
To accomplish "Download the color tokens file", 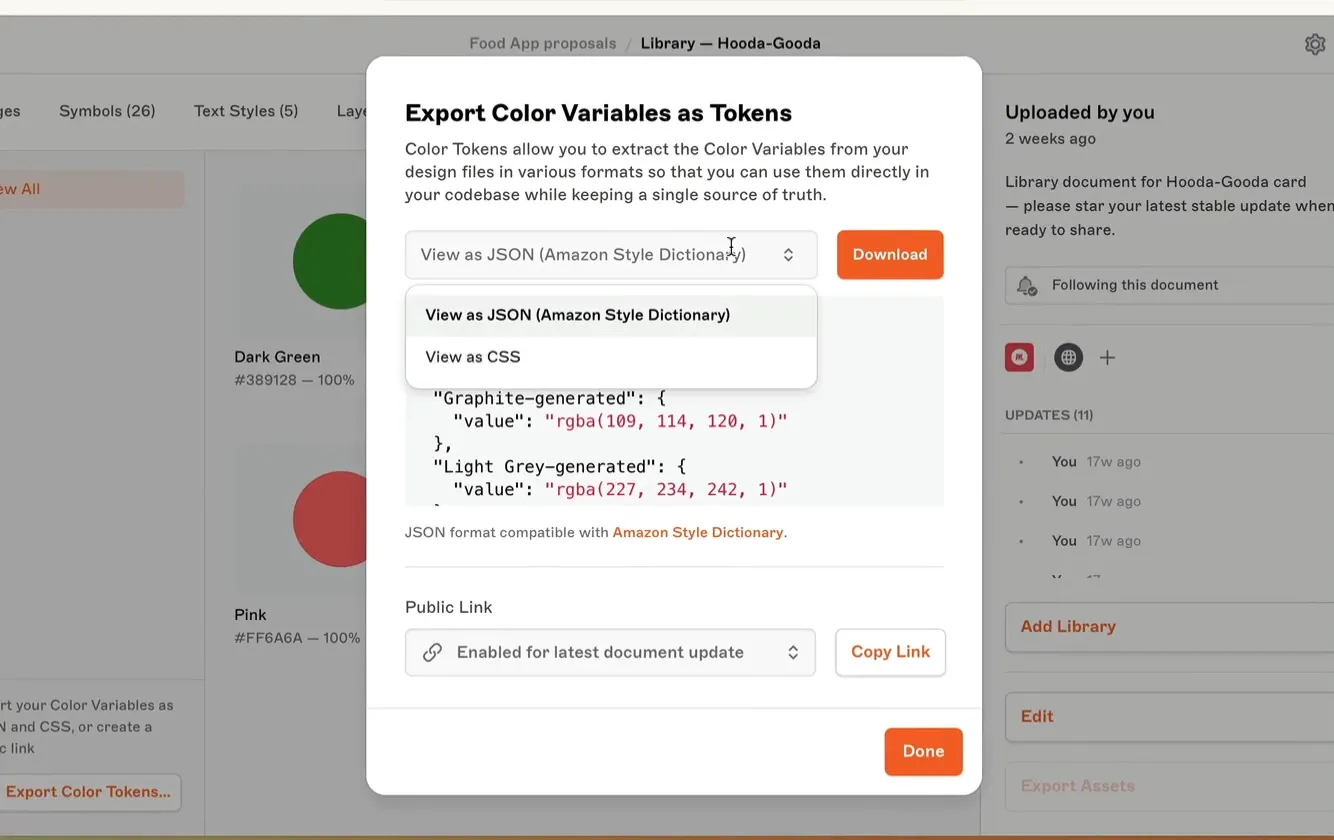I will point(889,255).
